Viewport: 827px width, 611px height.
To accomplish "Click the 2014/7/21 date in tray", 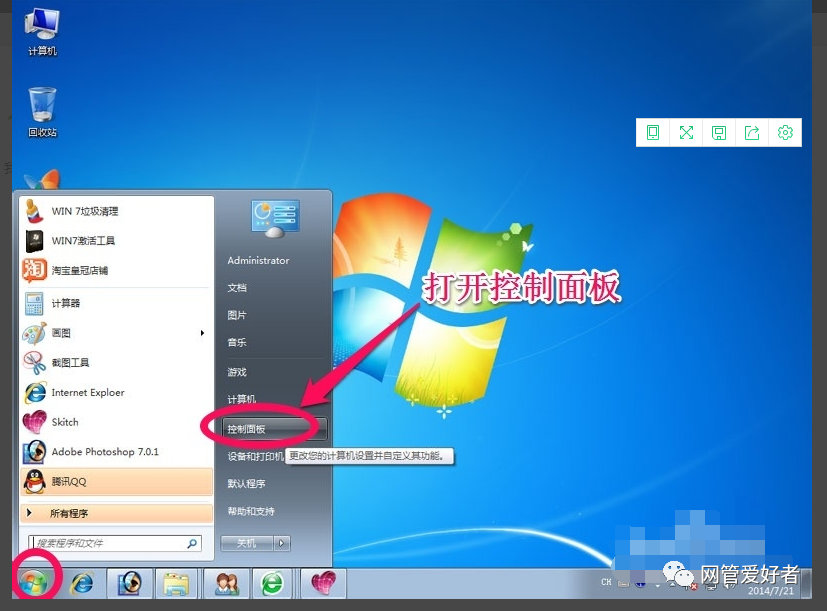I will (x=771, y=591).
